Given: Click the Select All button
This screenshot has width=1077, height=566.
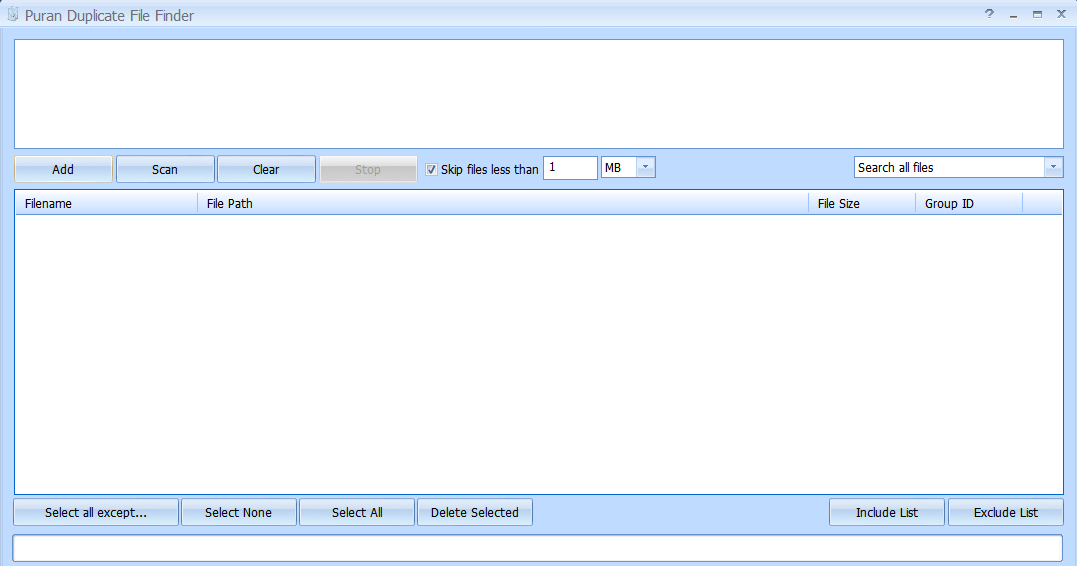Looking at the screenshot, I should pos(357,512).
